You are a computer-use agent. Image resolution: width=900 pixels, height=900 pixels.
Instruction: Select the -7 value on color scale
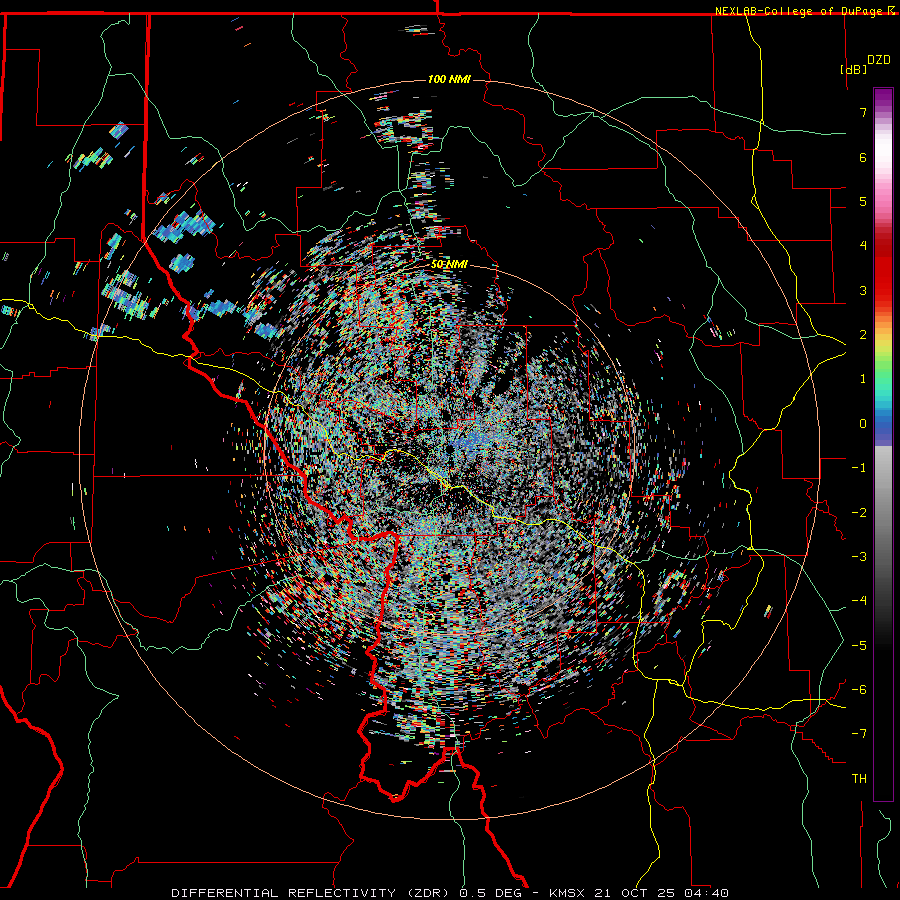(x=859, y=734)
